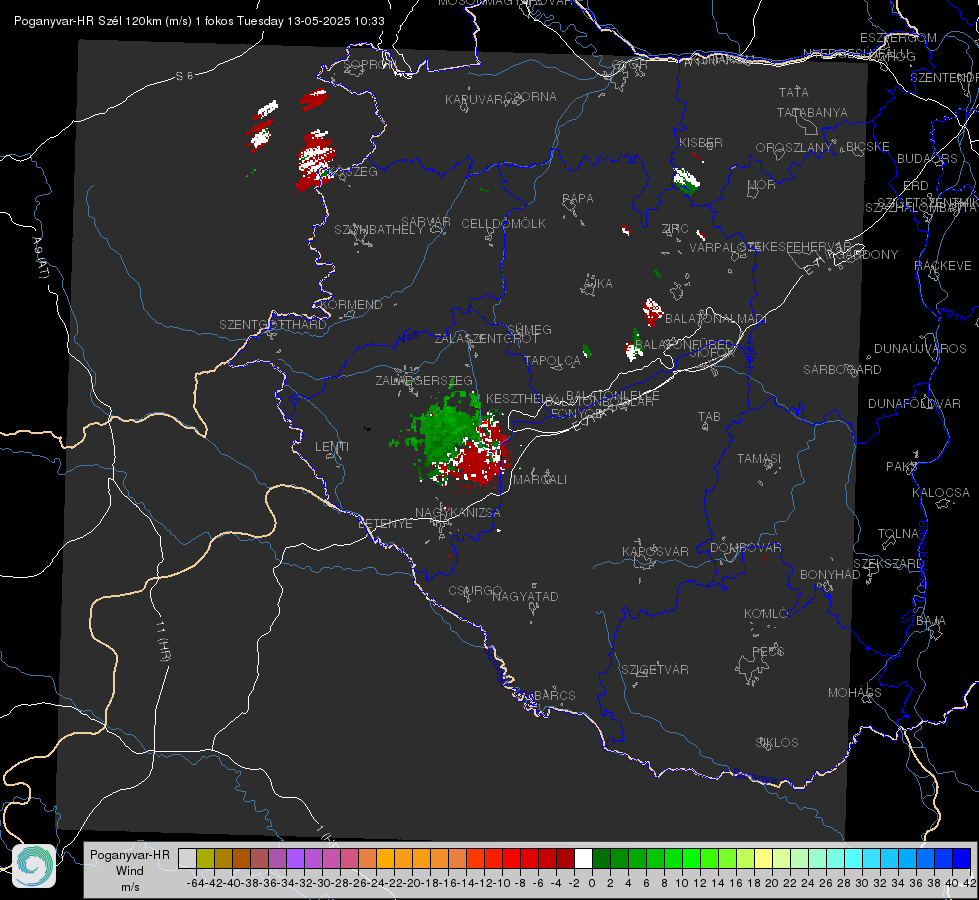Click the CELLDOMOLK city label
The height and width of the screenshot is (900, 979).
pos(504,224)
